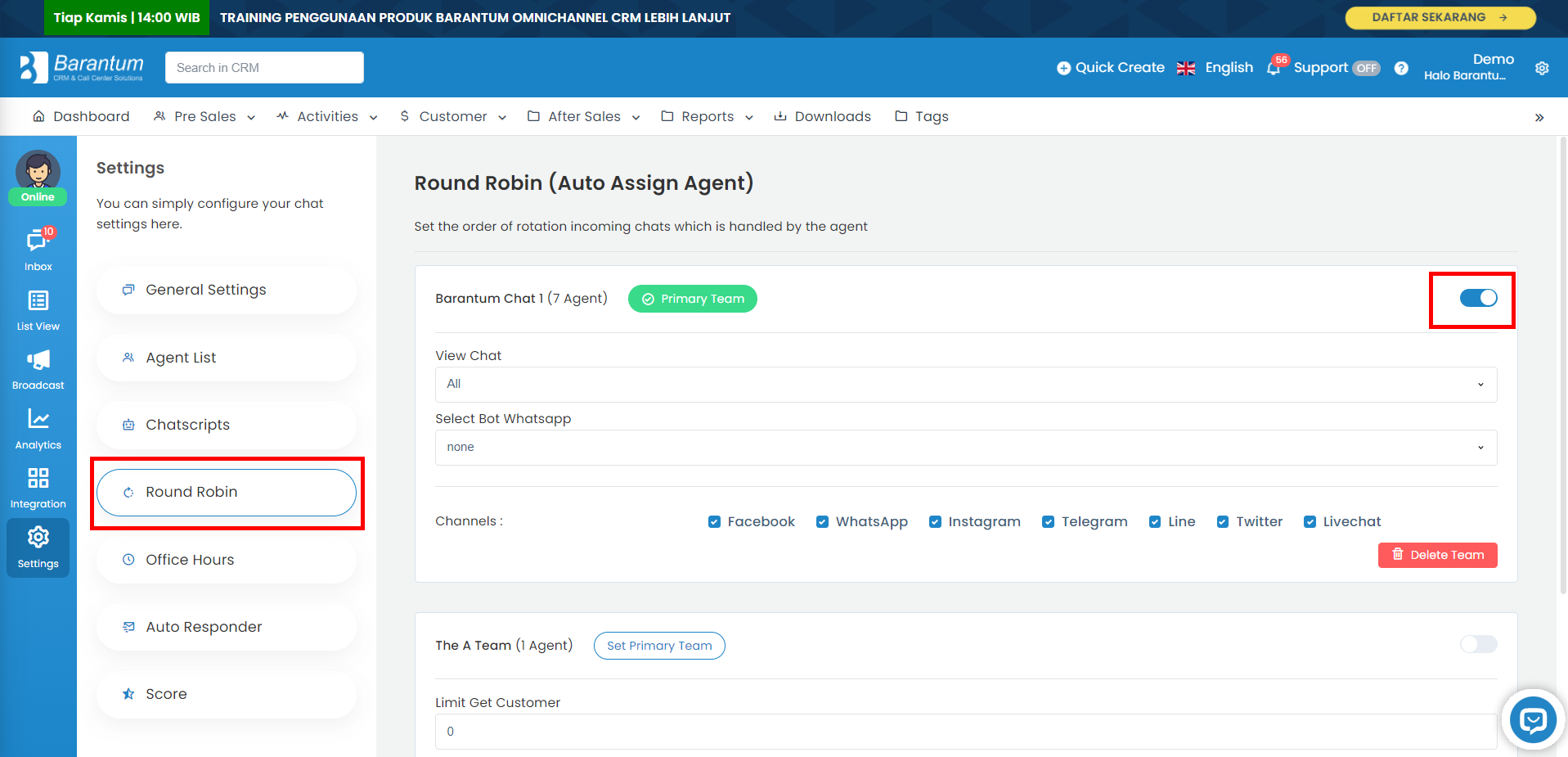
Task: Uncheck the Instagram channel checkbox
Action: (x=935, y=522)
